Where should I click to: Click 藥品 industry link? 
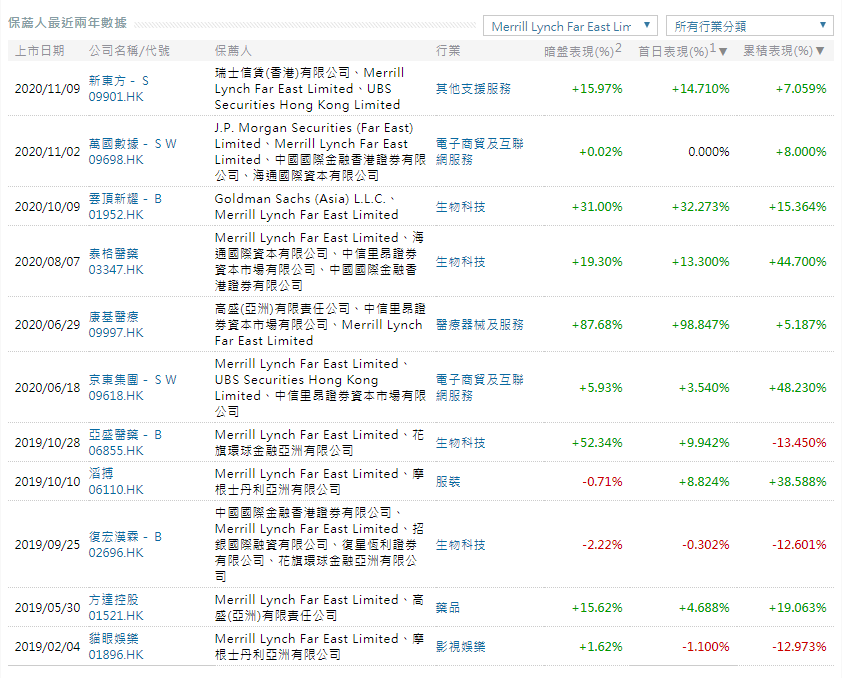point(448,607)
